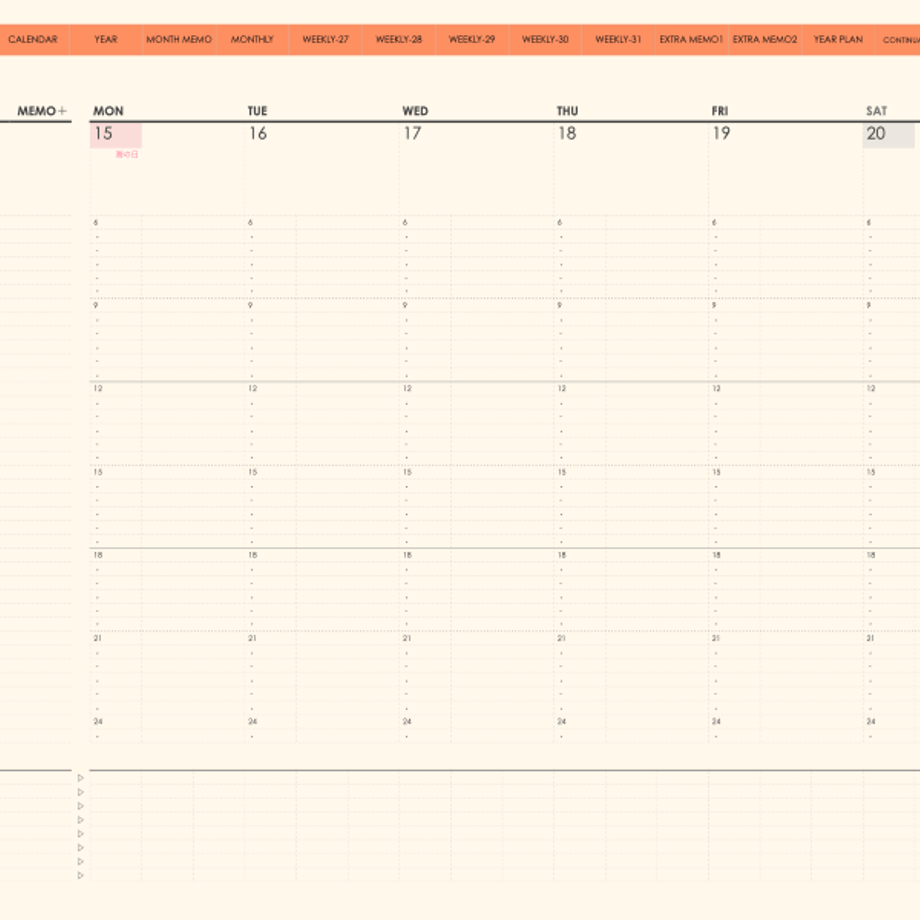Open the CALENDAR tab
The height and width of the screenshot is (920, 920).
coord(33,39)
